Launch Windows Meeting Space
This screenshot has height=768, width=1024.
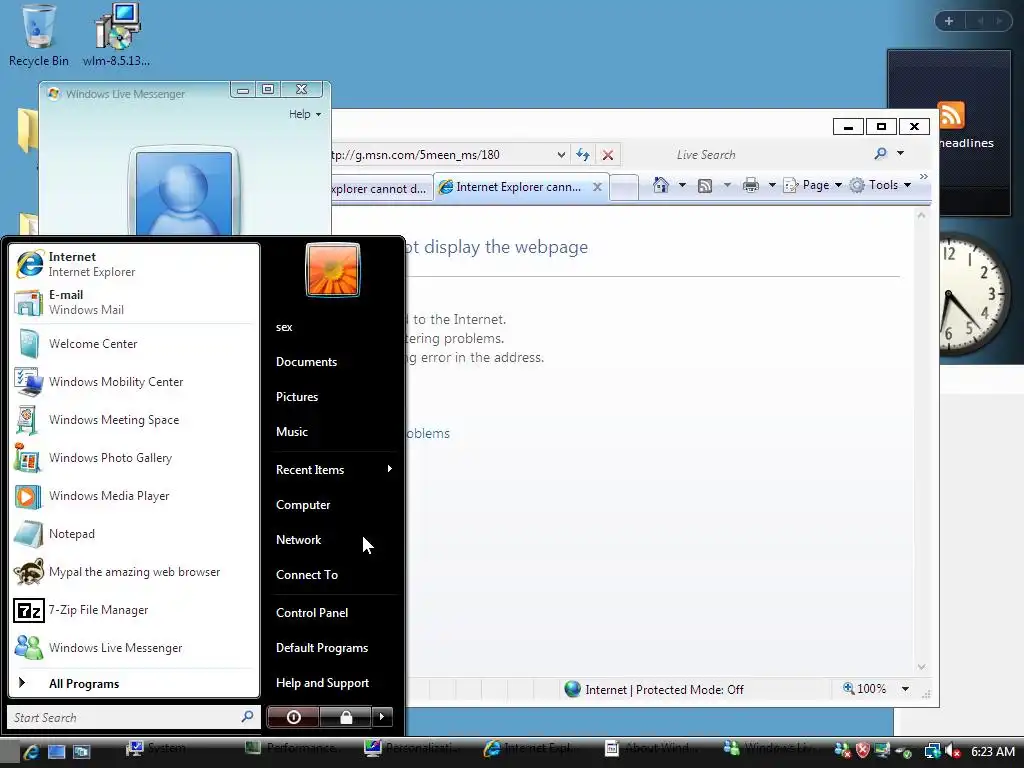(x=134, y=419)
